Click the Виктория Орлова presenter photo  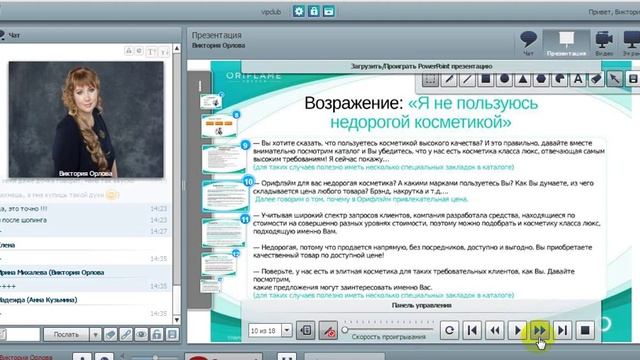pos(86,119)
